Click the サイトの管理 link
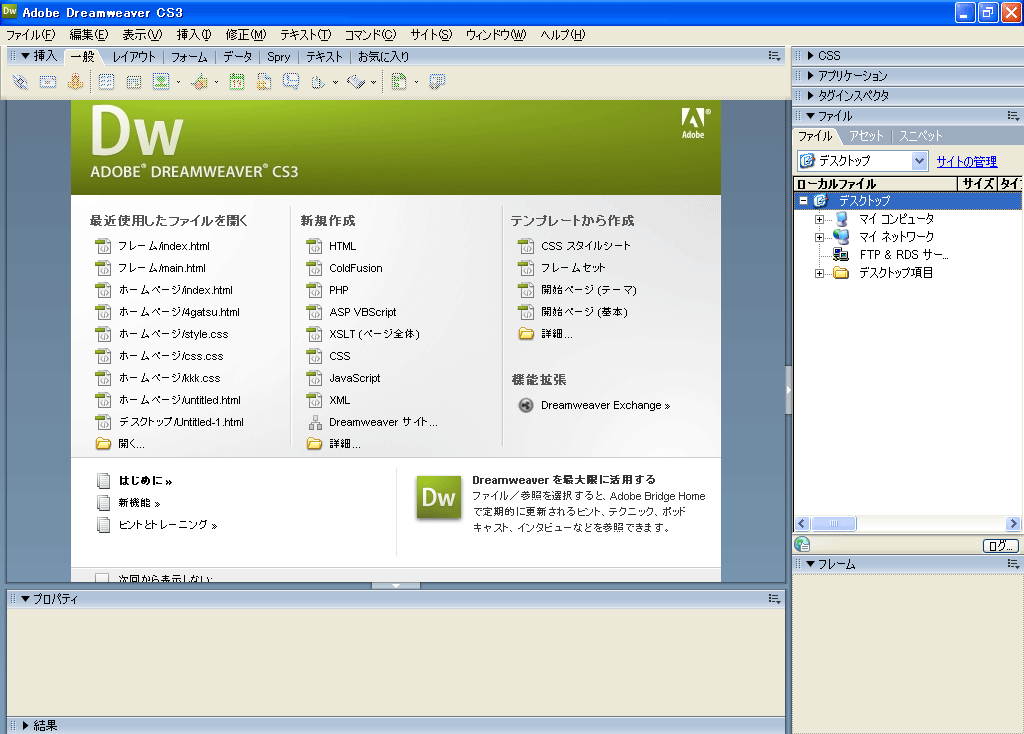 click(966, 161)
